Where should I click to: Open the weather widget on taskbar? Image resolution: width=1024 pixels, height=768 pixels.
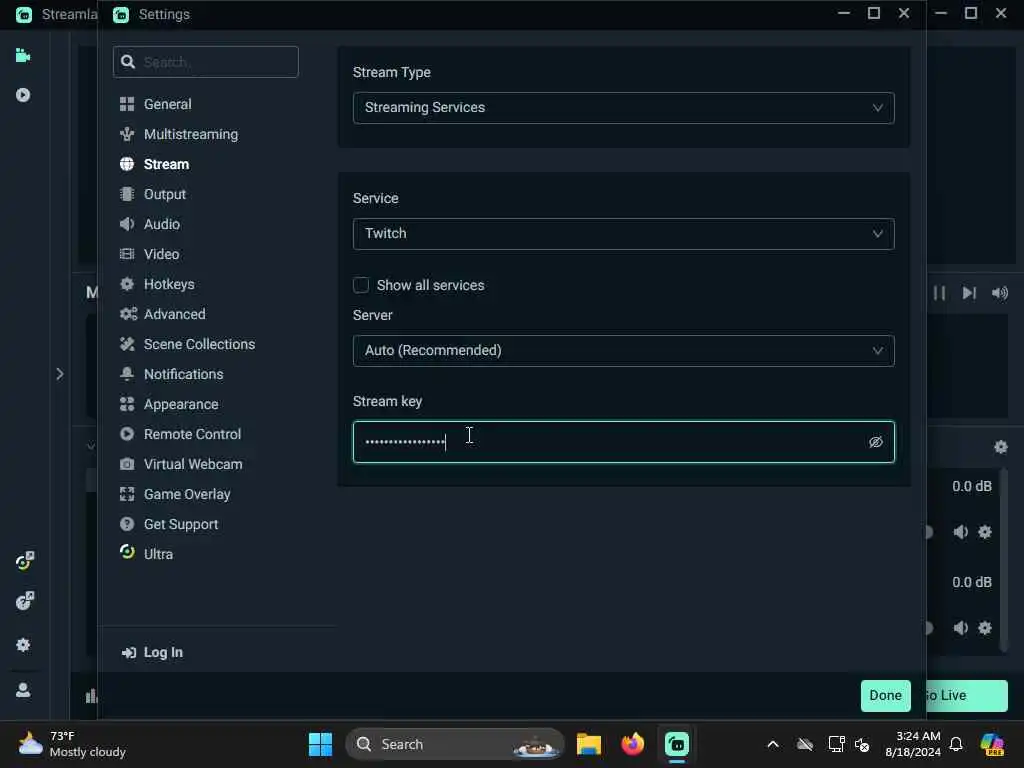point(72,745)
